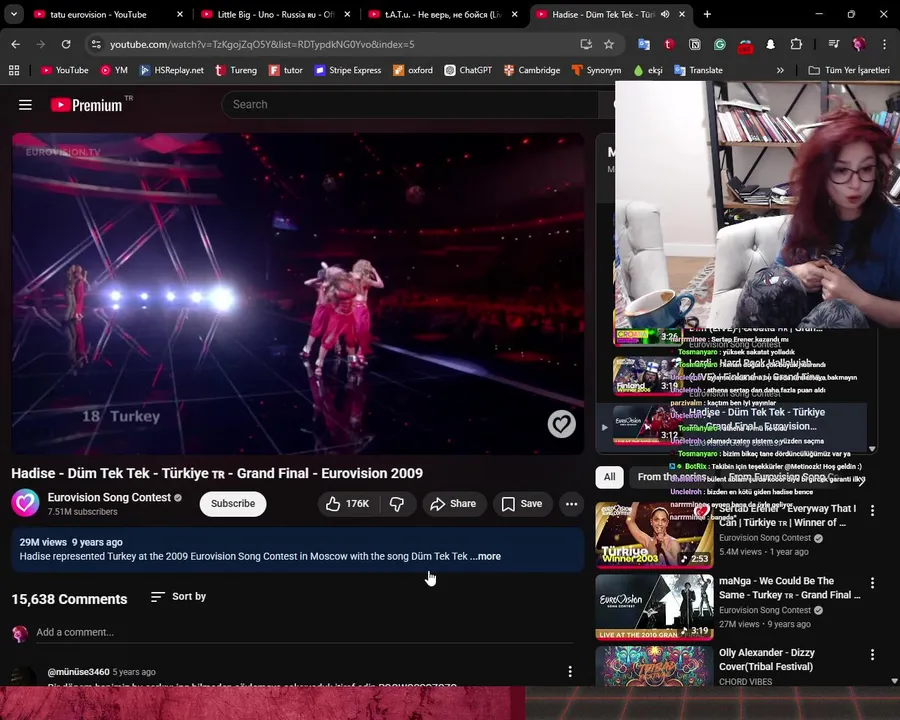Image resolution: width=900 pixels, height=720 pixels.
Task: Open the Notion extension icon
Action: [695, 44]
